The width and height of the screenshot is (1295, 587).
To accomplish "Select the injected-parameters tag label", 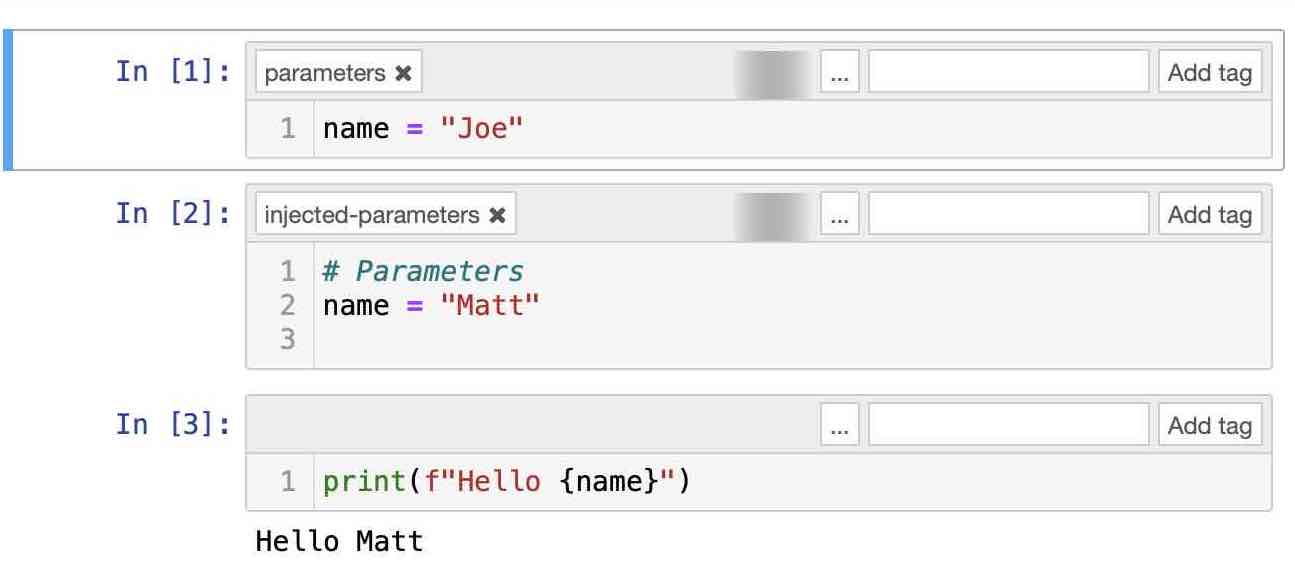I will [372, 215].
